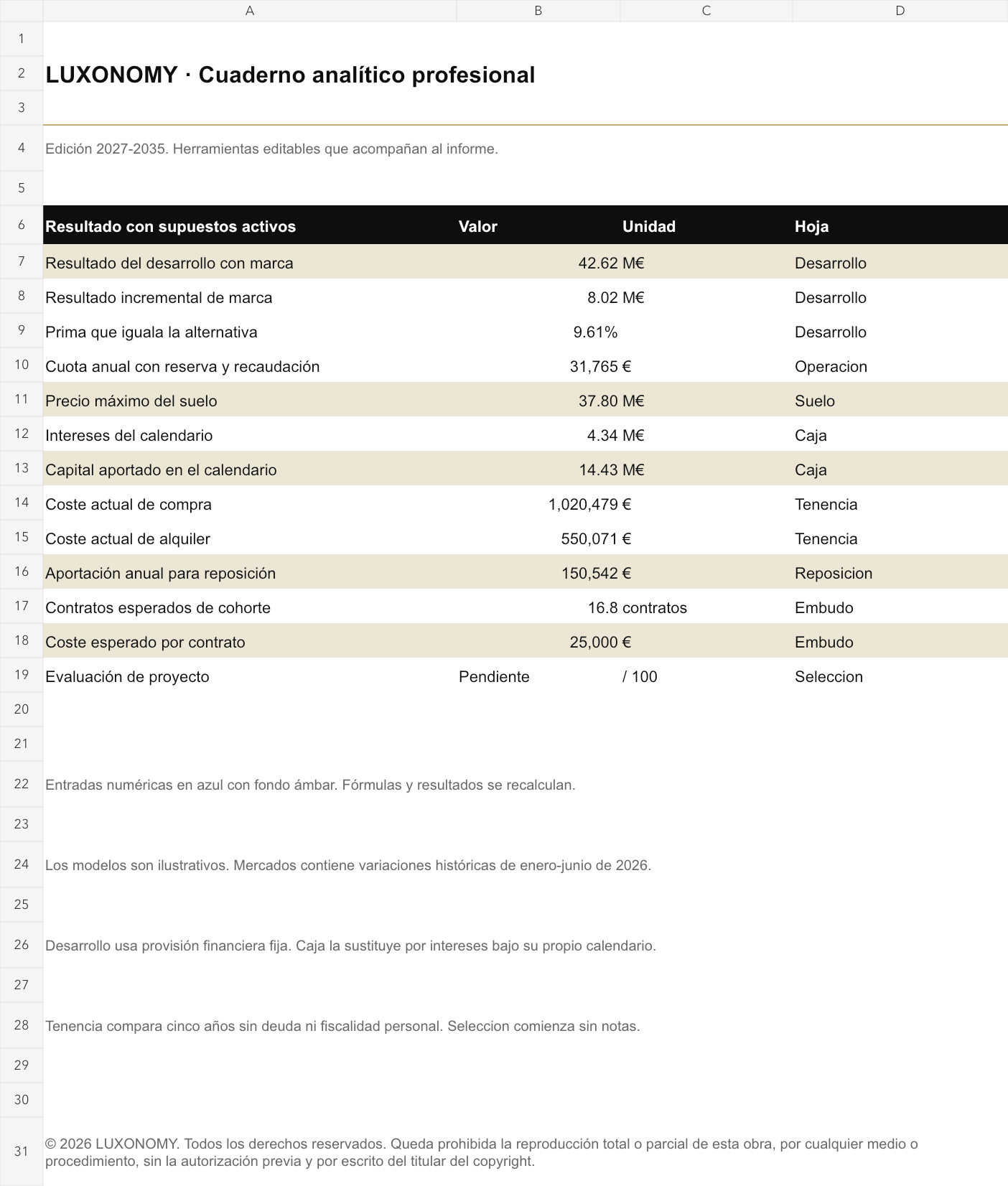Viewport: 1008px width, 1186px height.
Task: Click the 1,020,479 € value cell
Action: [538, 504]
